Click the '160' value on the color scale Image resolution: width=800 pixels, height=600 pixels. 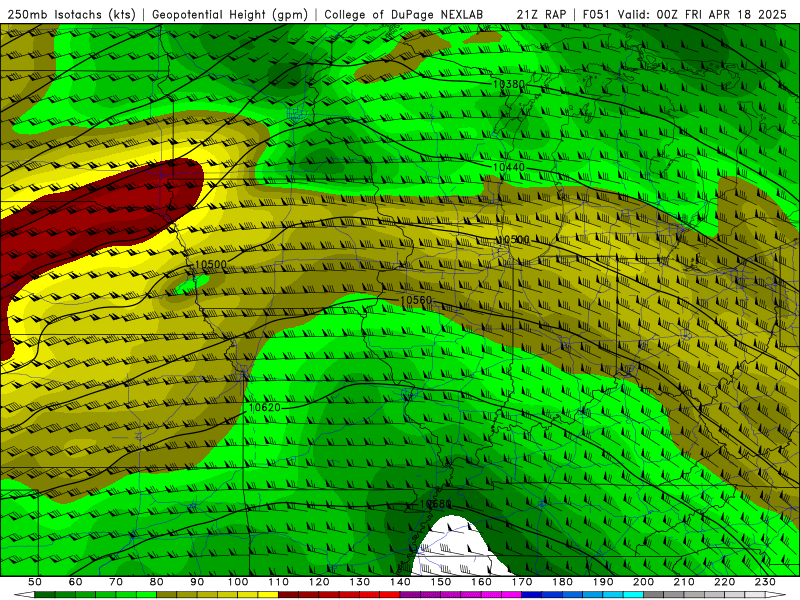click(482, 582)
